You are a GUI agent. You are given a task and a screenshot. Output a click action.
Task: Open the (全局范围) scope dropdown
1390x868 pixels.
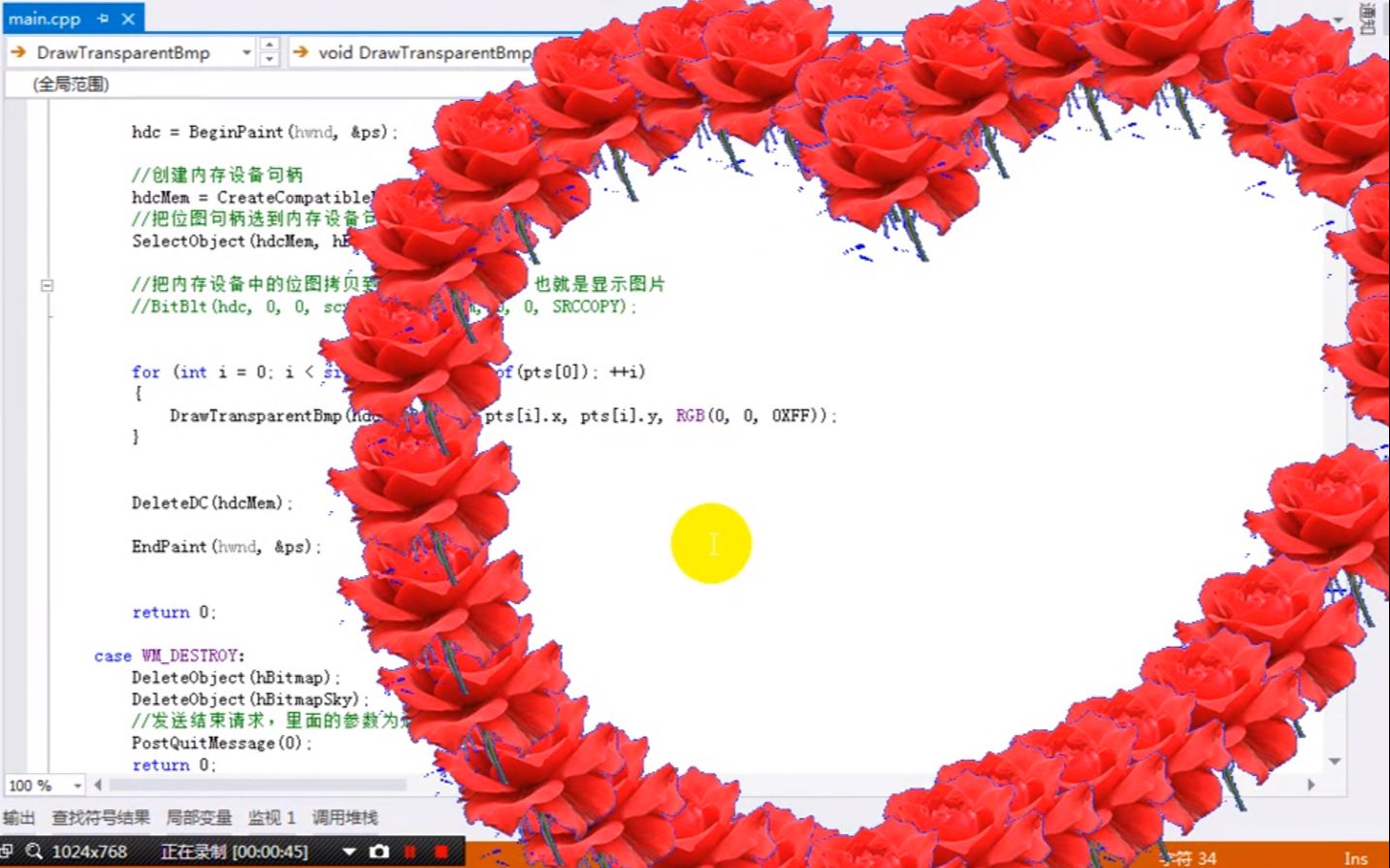pos(70,84)
